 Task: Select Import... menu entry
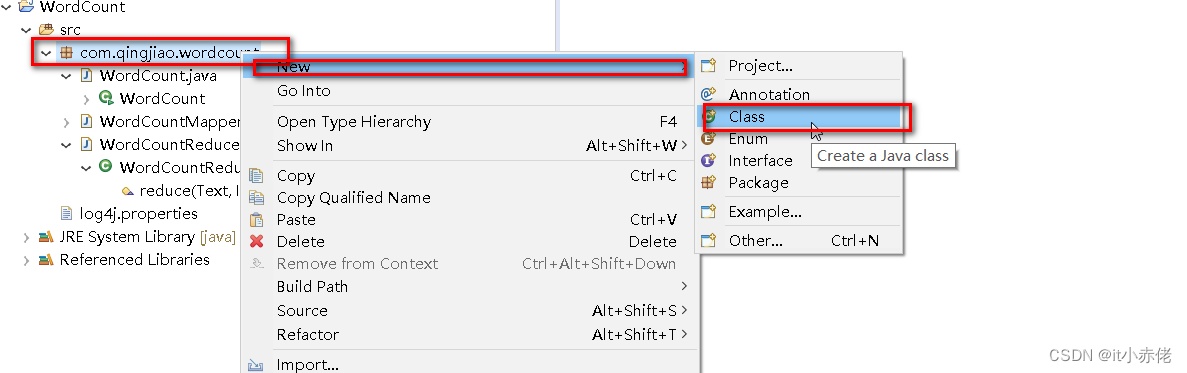click(x=468, y=365)
